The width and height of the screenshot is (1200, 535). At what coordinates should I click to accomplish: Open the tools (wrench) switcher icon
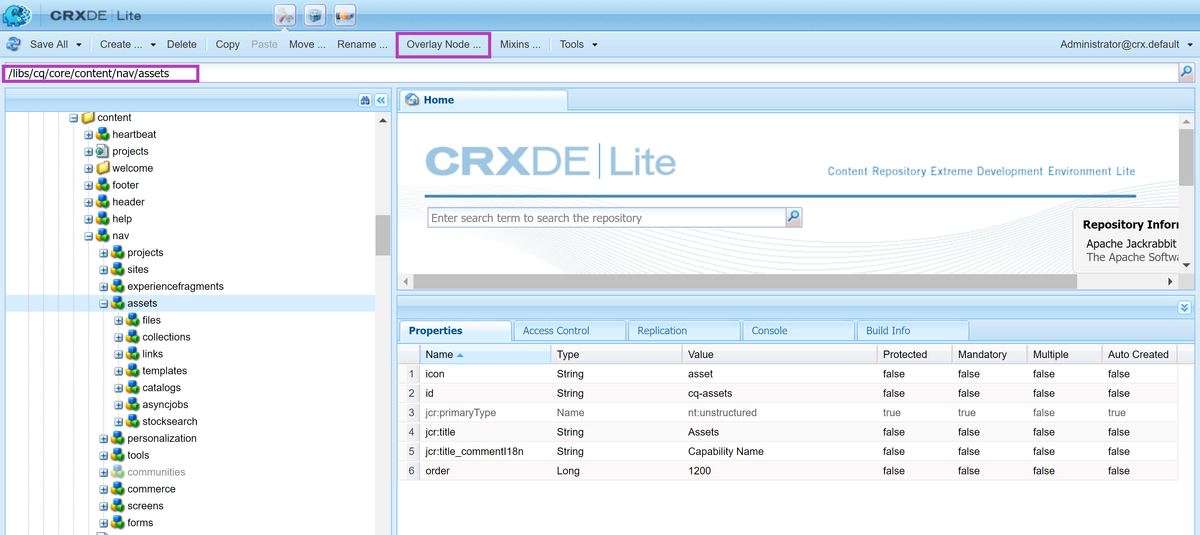(x=285, y=15)
